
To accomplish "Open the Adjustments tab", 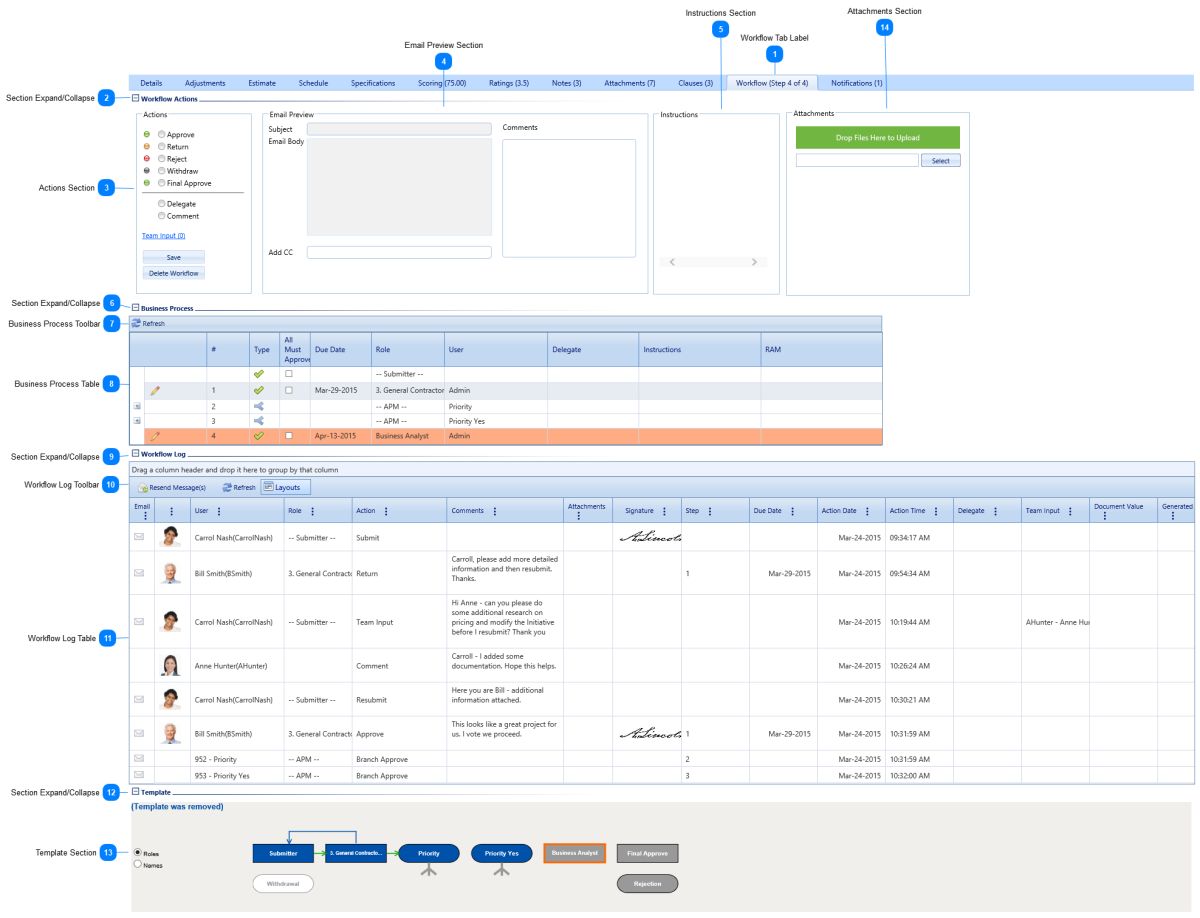I will tap(205, 83).
